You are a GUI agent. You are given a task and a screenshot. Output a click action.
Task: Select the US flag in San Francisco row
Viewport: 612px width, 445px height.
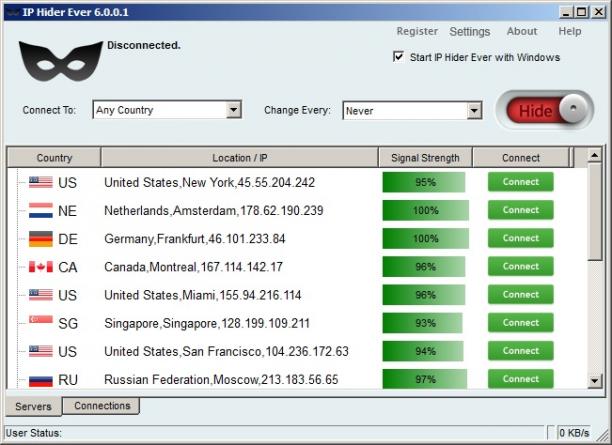pyautogui.click(x=41, y=351)
